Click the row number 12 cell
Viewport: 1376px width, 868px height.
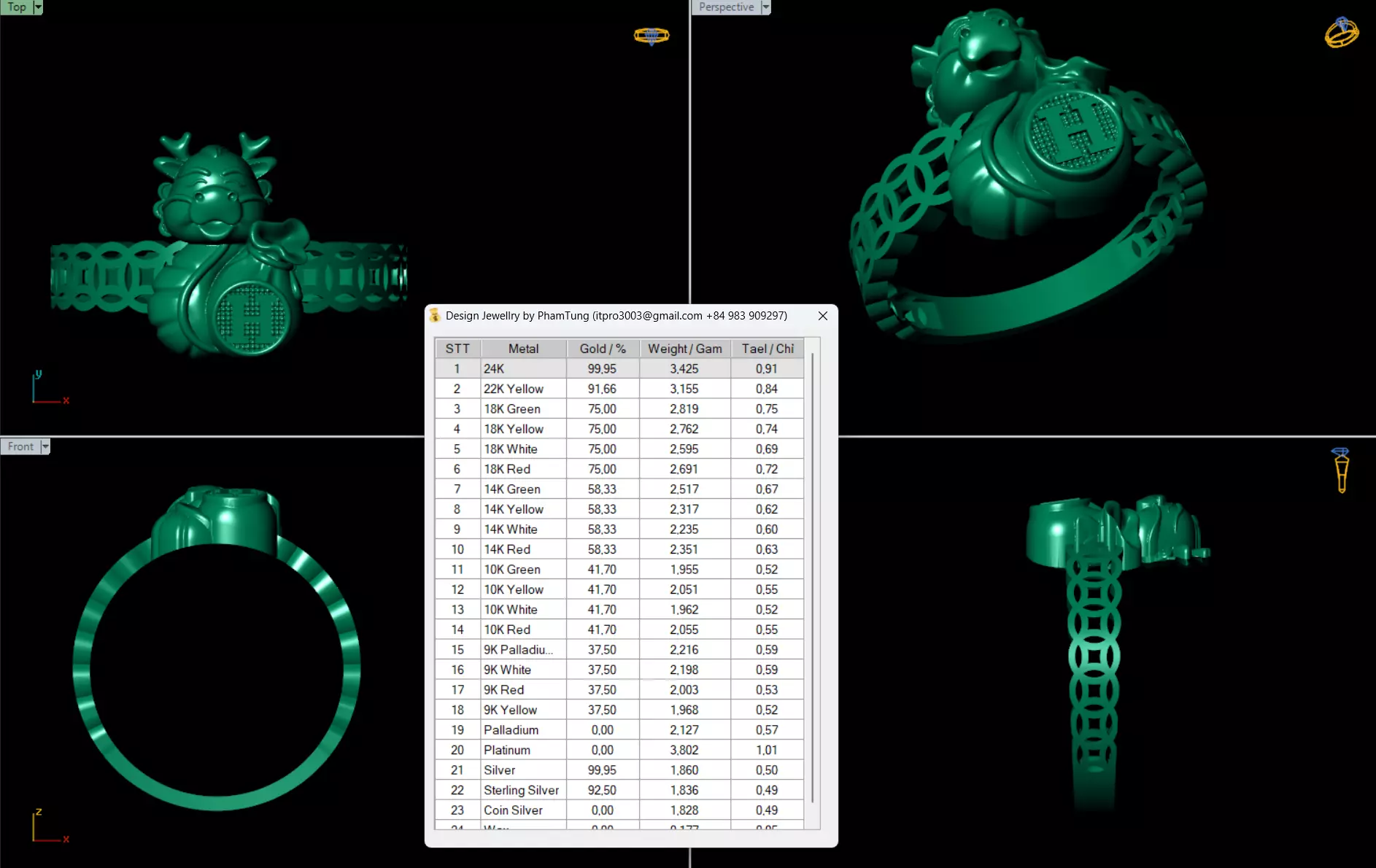(x=457, y=589)
